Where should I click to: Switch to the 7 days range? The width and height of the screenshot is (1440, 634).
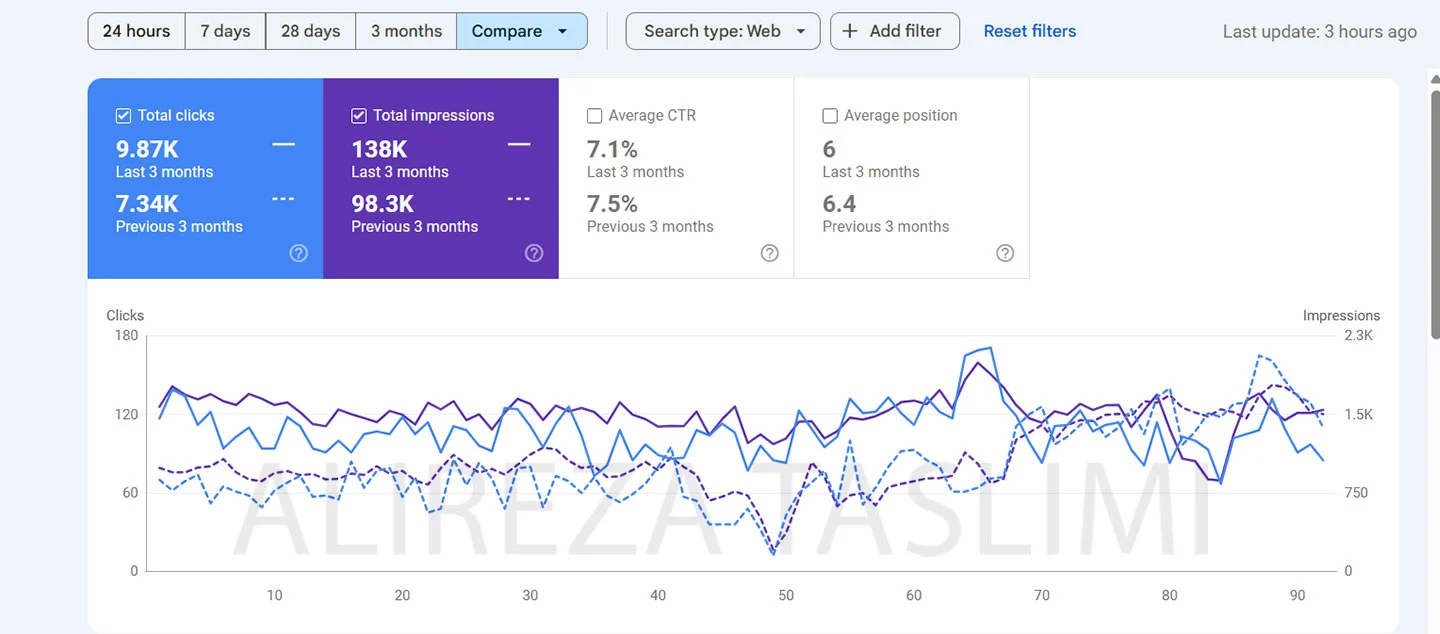point(225,31)
